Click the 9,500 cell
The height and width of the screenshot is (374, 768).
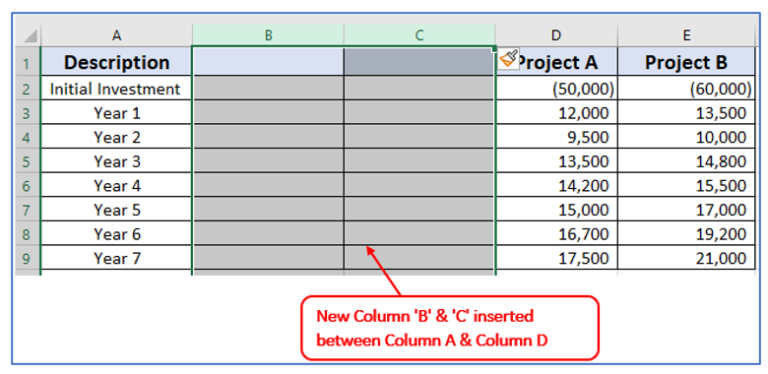tap(557, 137)
